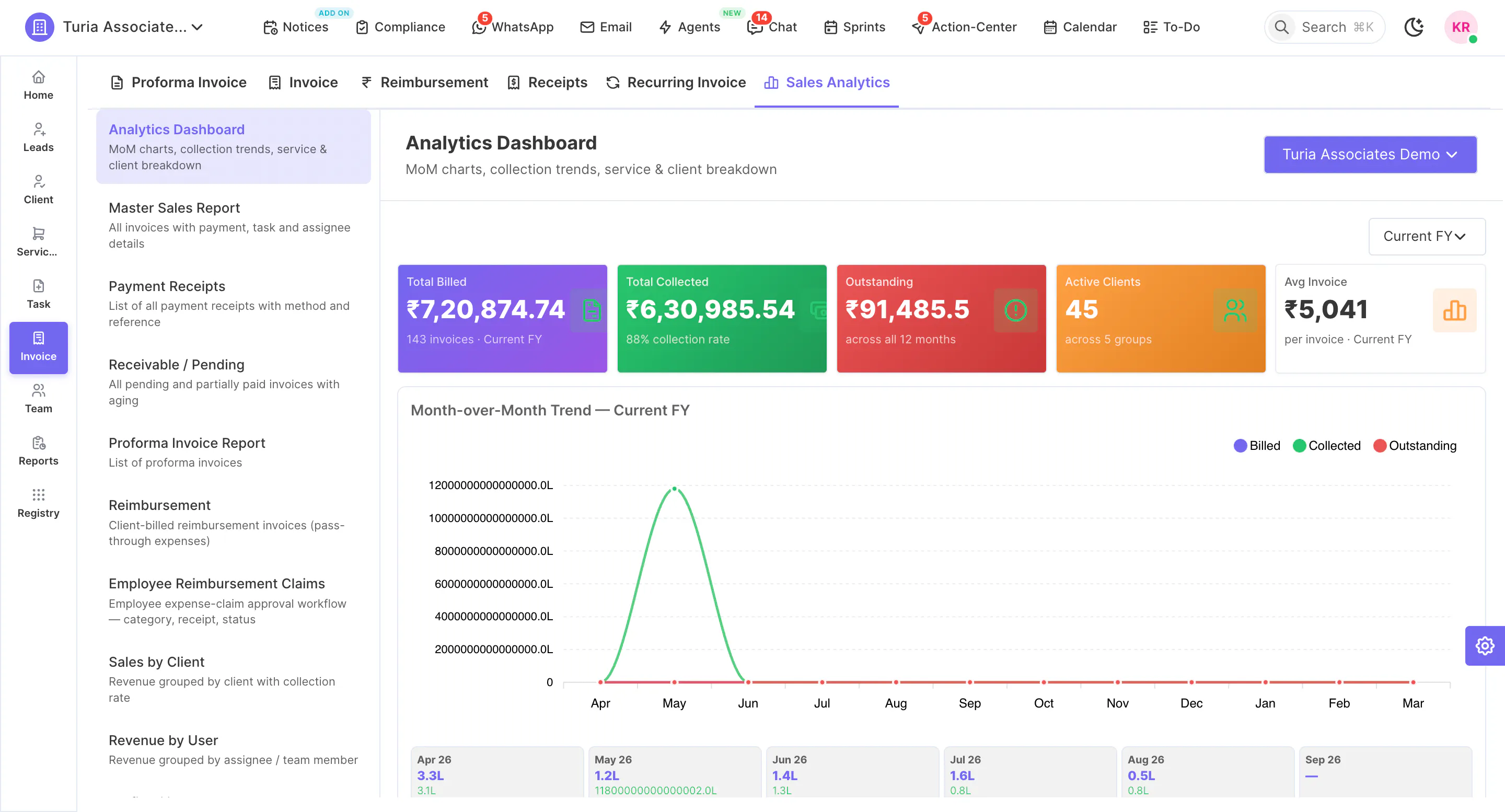Toggle the Outstanding series in legend

coord(1415,446)
